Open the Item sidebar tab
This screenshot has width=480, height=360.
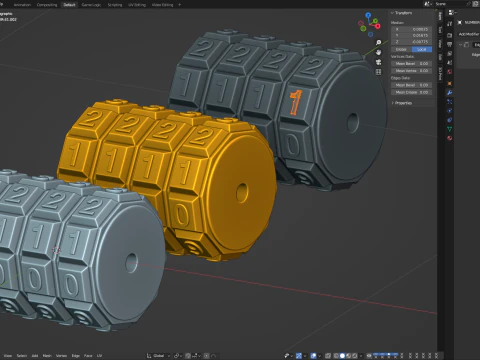[440, 16]
